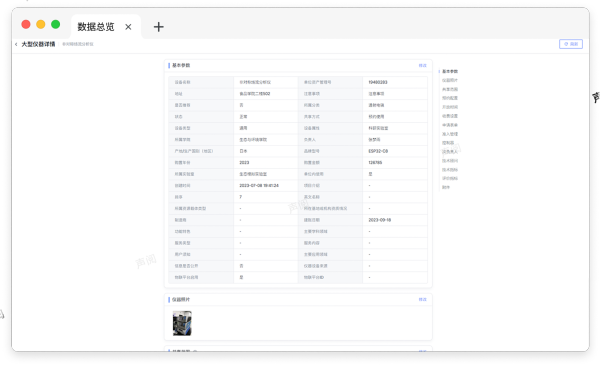Jump to 开放时间 in the anchor navigation
Image resolution: width=600 pixels, height=366 pixels.
click(x=450, y=107)
